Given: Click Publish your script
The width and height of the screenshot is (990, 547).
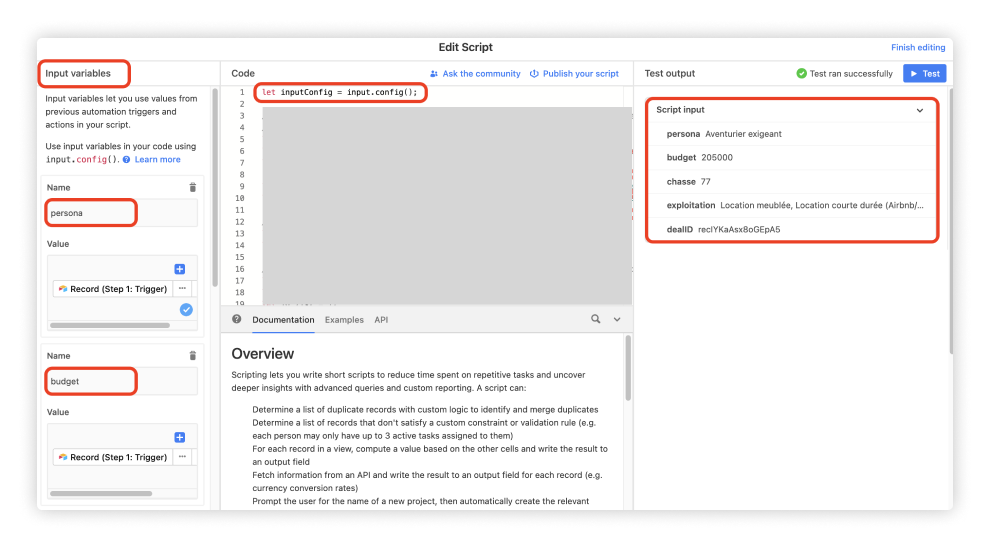Looking at the screenshot, I should click(x=574, y=73).
